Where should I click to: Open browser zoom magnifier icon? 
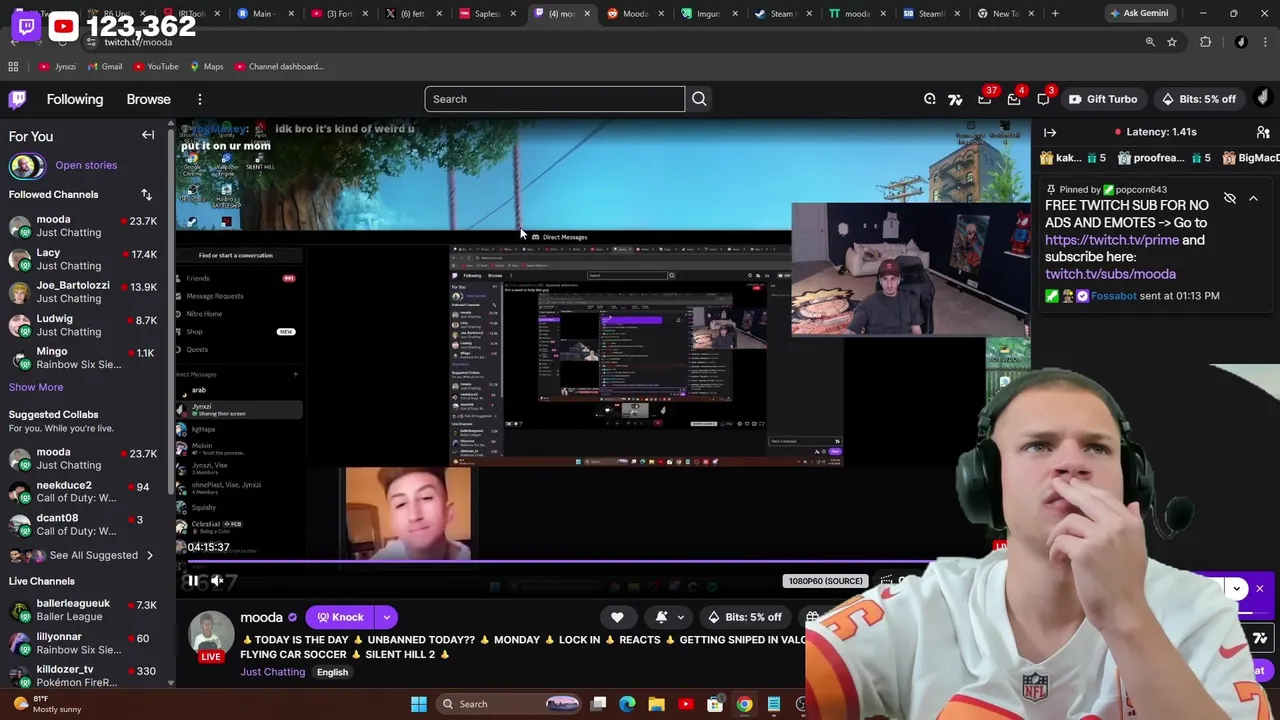point(1150,42)
